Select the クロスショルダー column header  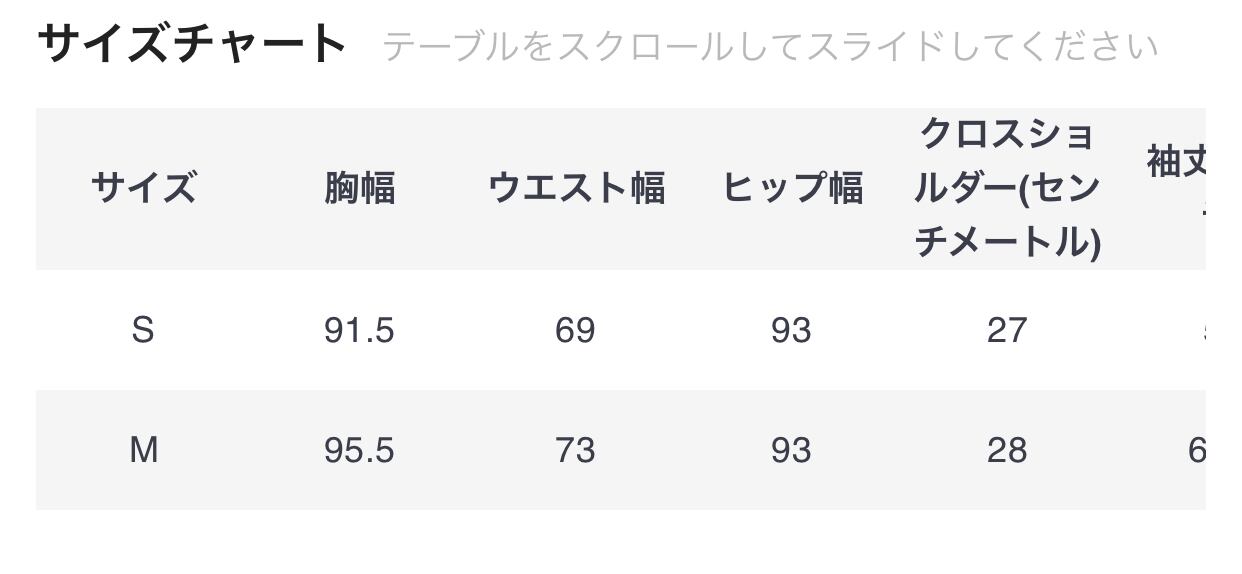click(x=1007, y=188)
